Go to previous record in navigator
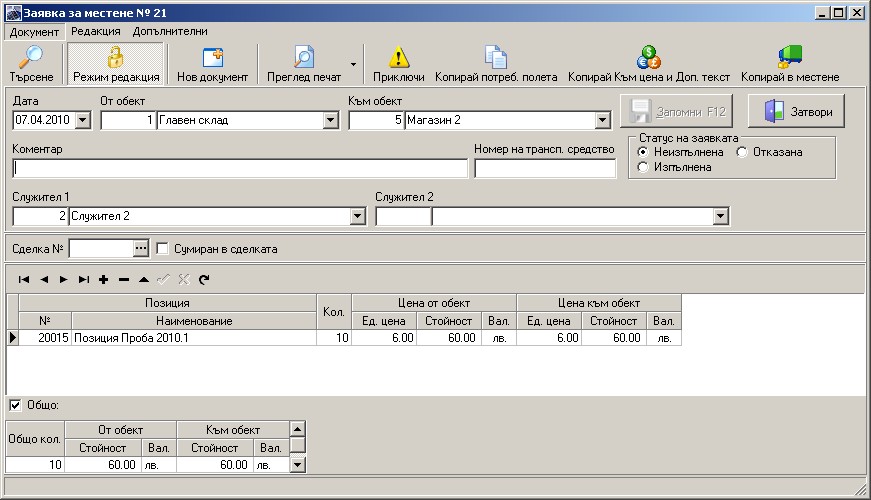This screenshot has width=871, height=500. [44, 279]
